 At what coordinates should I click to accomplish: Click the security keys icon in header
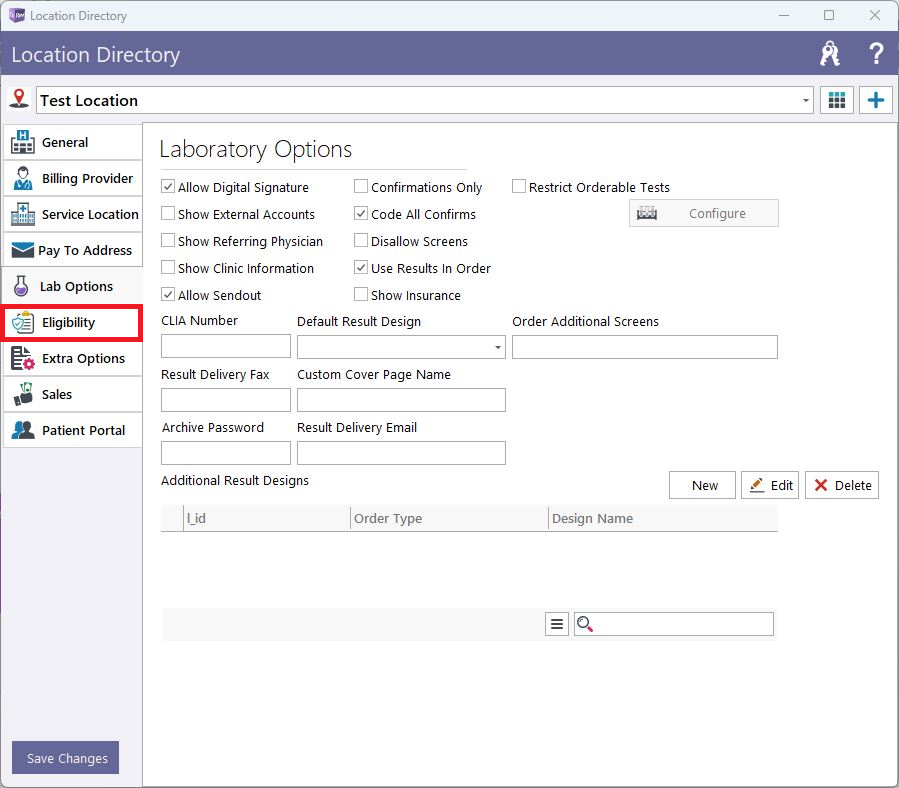829,54
